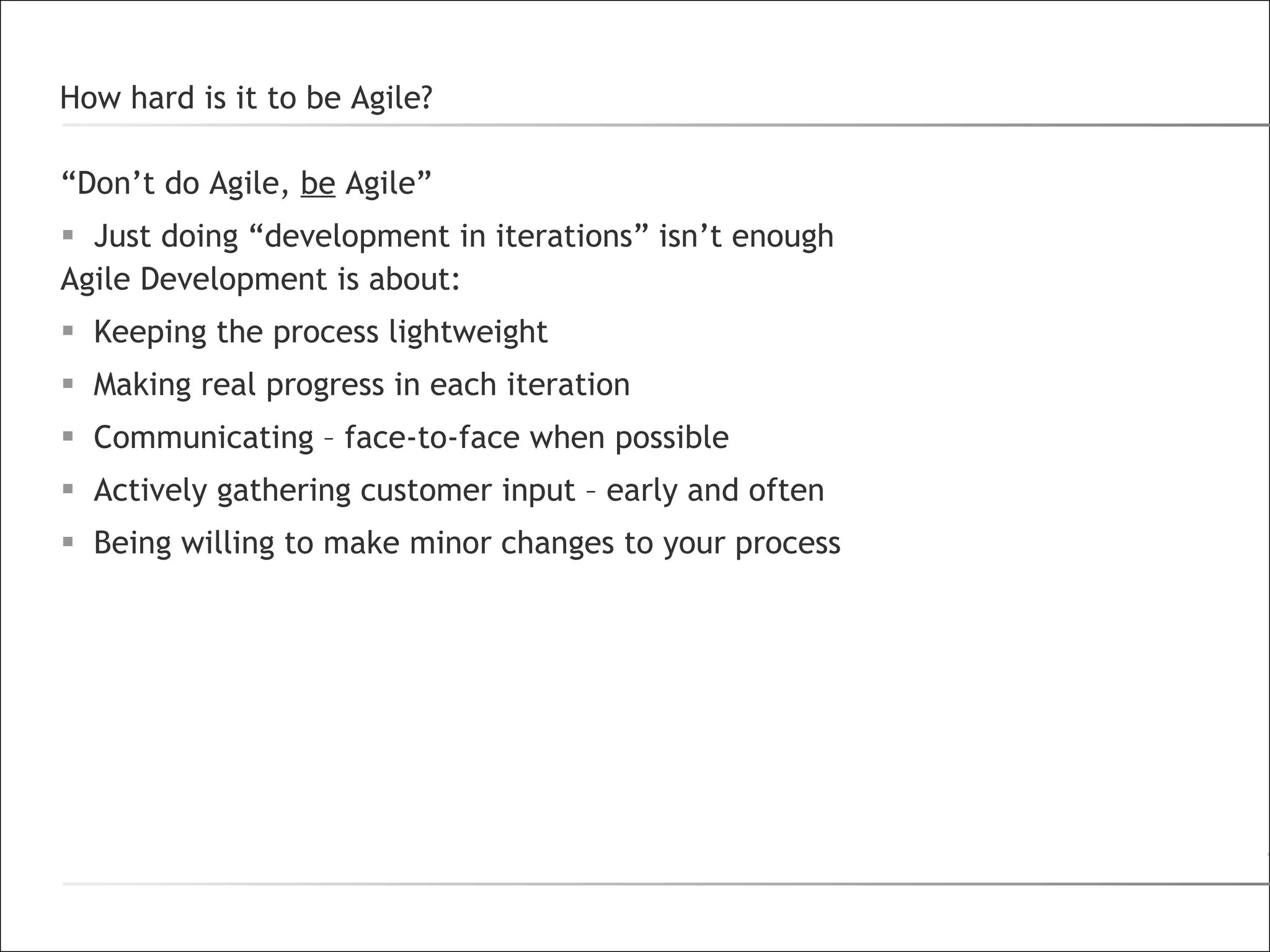Viewport: 1270px width, 952px height.
Task: Click the bullet marker before "Keeping the process"
Action: (68, 330)
